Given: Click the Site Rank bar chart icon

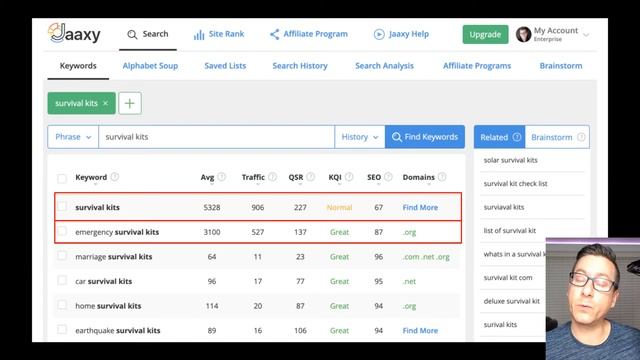Looking at the screenshot, I should coord(199,35).
